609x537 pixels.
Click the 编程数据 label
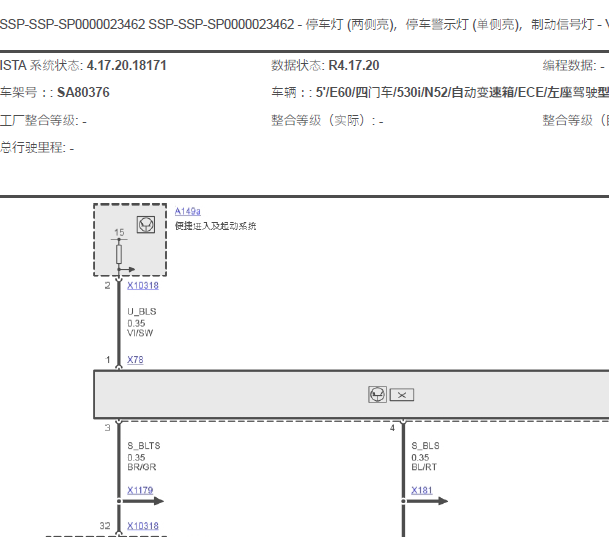click(570, 65)
